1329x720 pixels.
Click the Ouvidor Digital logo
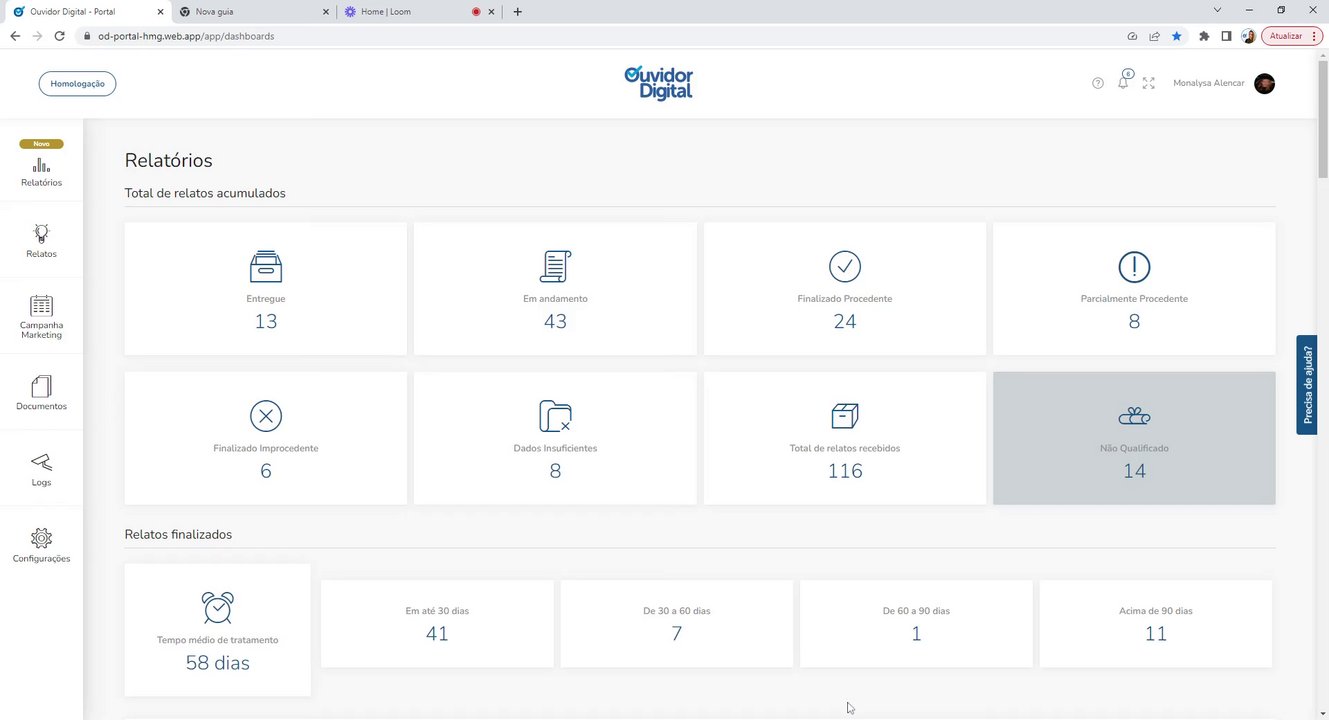(658, 83)
